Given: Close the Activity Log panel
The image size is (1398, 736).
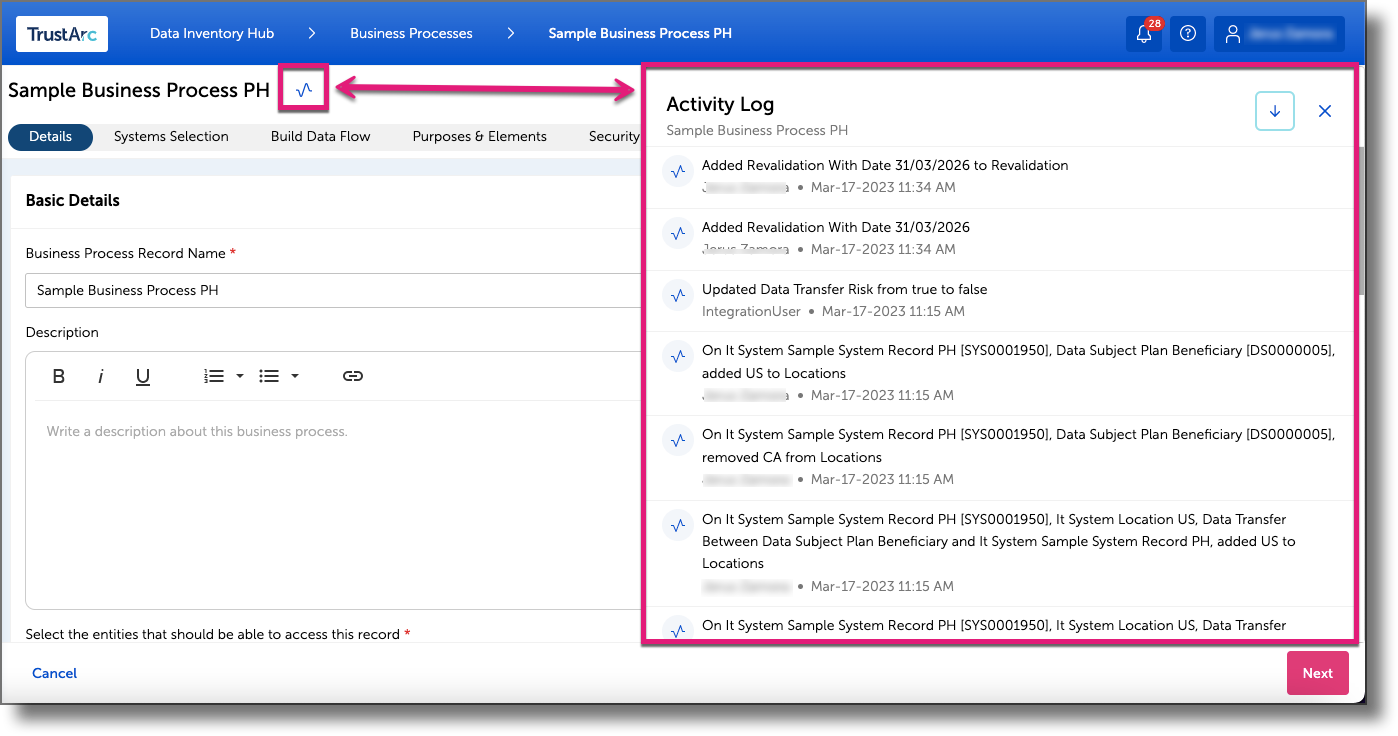Looking at the screenshot, I should [1325, 111].
